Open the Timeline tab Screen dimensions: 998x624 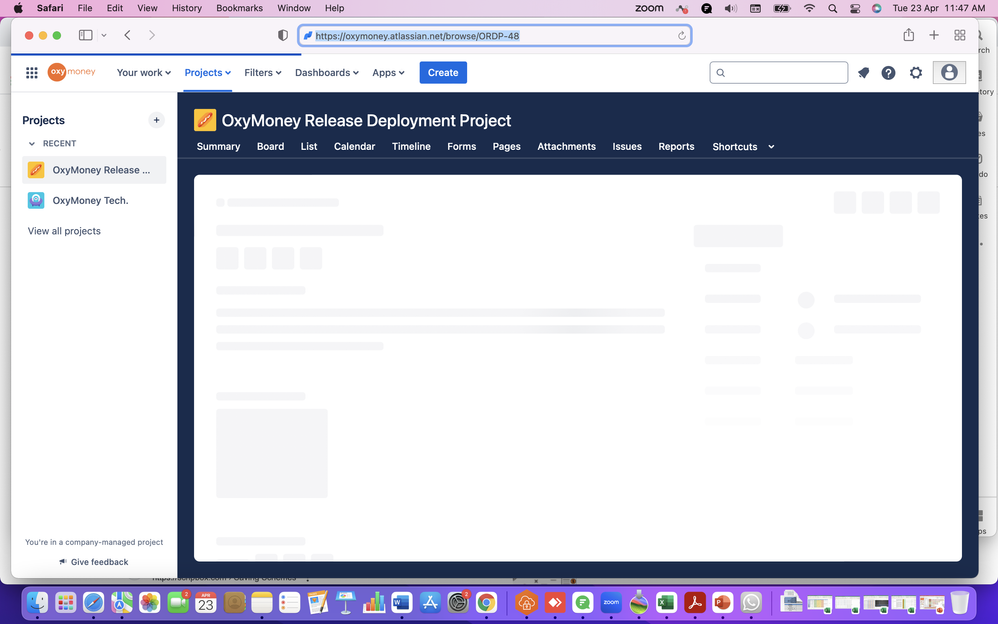(411, 146)
